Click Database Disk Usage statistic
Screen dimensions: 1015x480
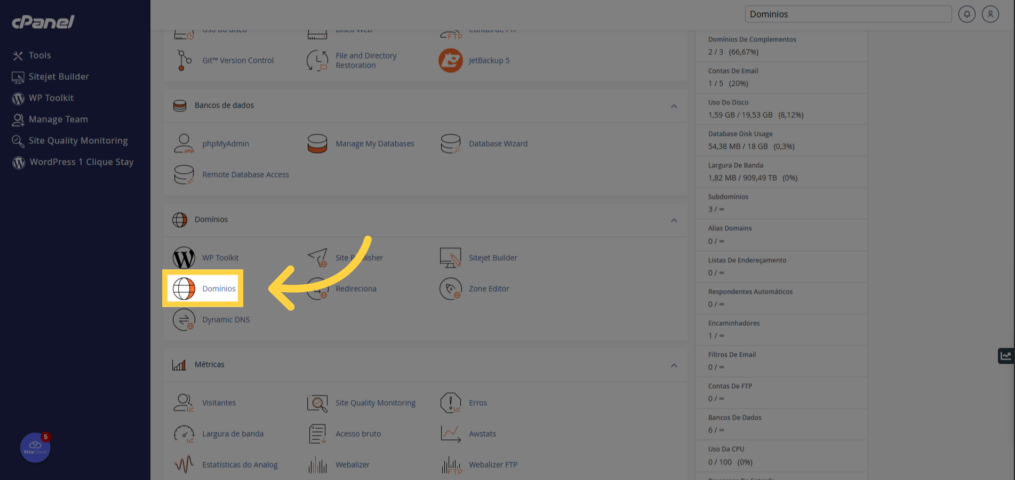pos(781,140)
